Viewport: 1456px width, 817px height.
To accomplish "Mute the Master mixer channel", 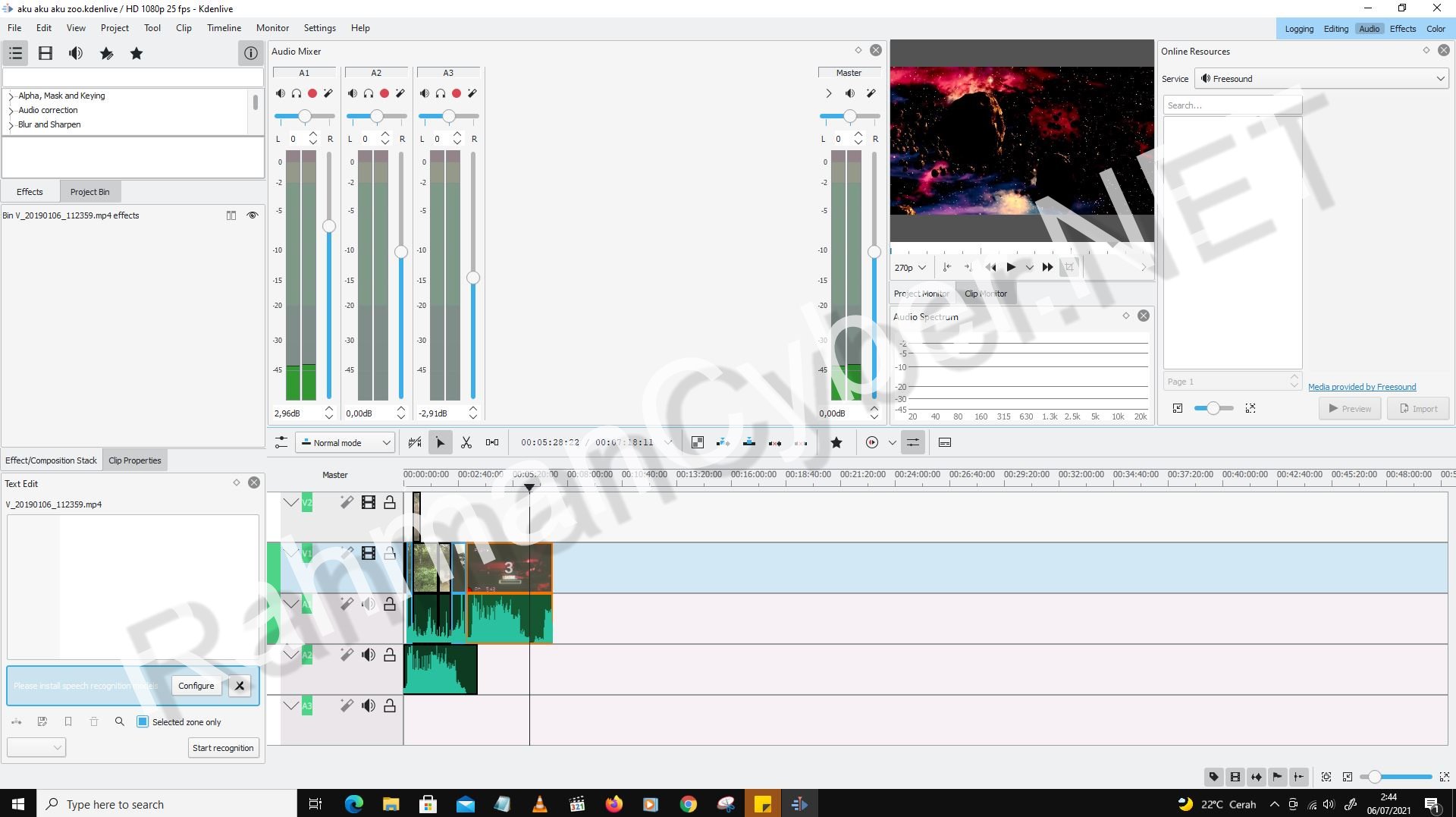I will point(850,93).
